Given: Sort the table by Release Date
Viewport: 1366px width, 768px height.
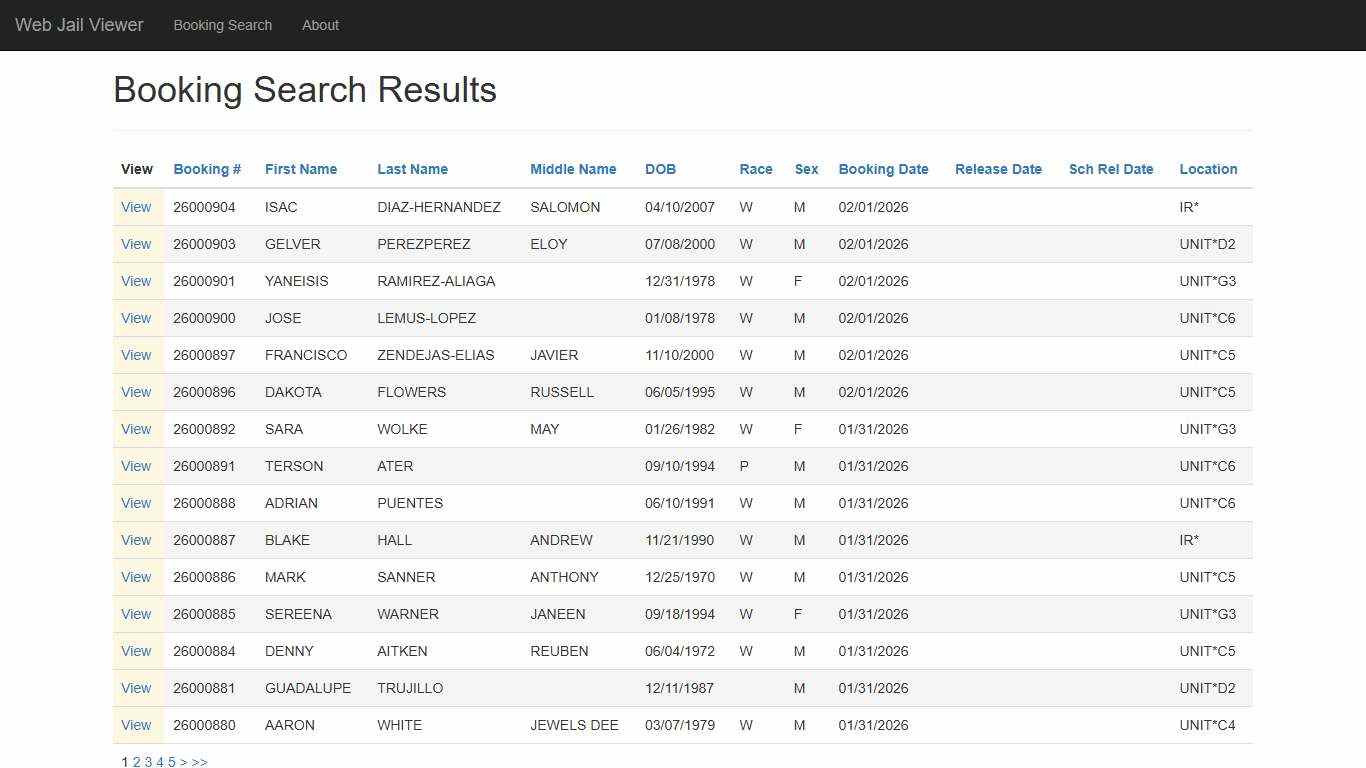Looking at the screenshot, I should pyautogui.click(x=998, y=169).
